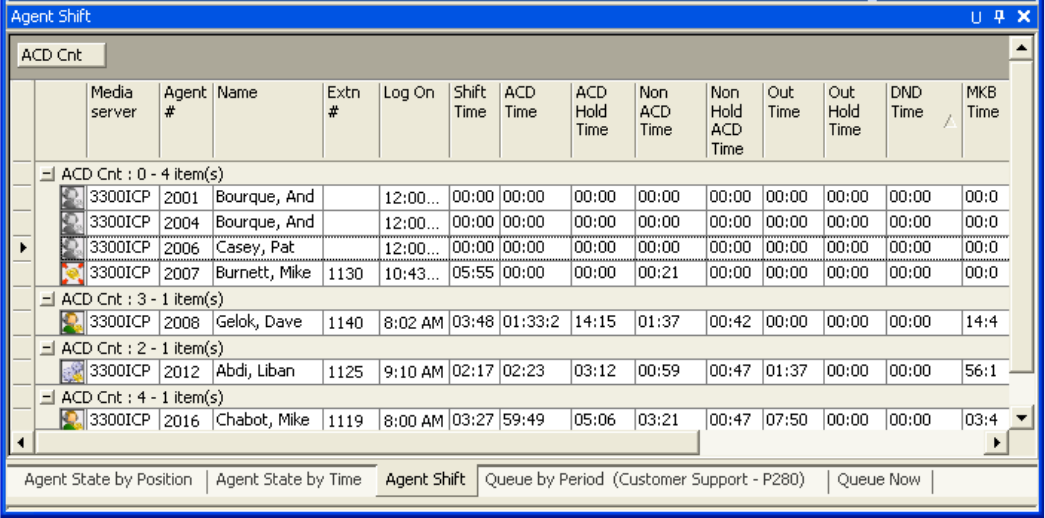
Task: Switch to Agent State by Time tab
Action: pyautogui.click(x=289, y=480)
